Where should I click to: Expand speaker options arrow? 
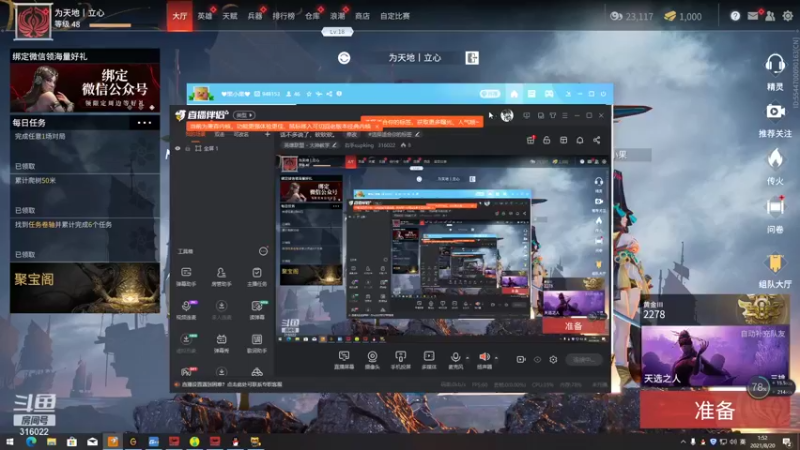[496, 358]
